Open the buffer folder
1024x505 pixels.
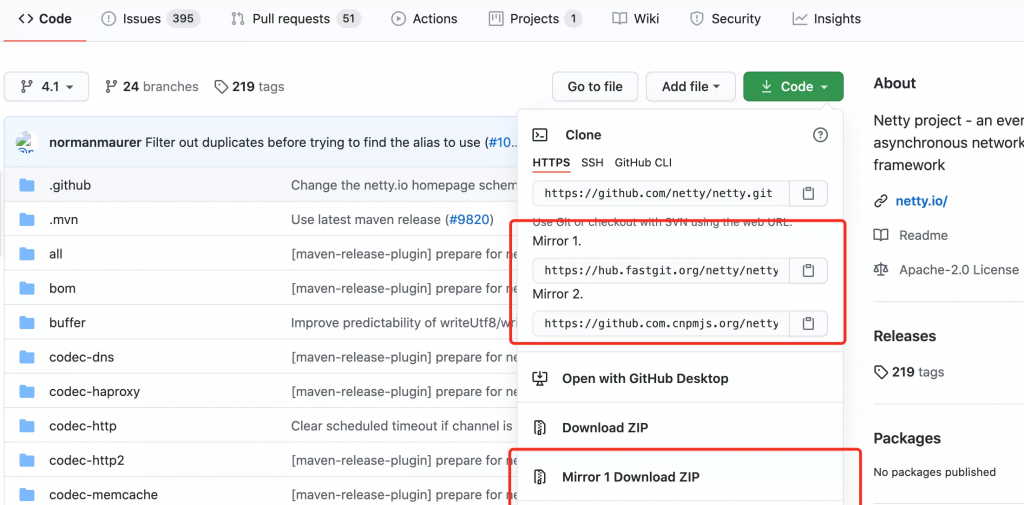click(x=67, y=323)
